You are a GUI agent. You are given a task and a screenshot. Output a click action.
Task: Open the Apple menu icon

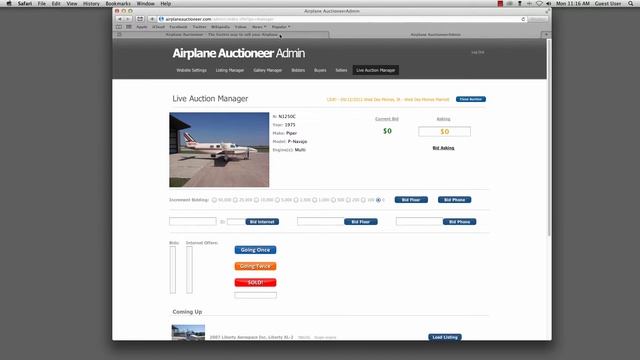[9, 3]
